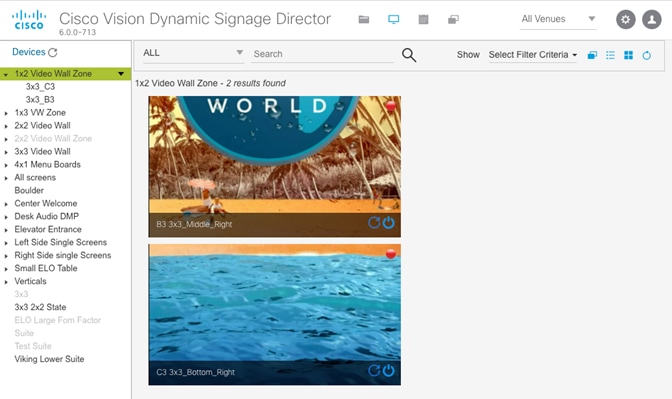Expand the 1x3 VW Zone node
Viewport: 672px width, 399px height.
(x=6, y=113)
